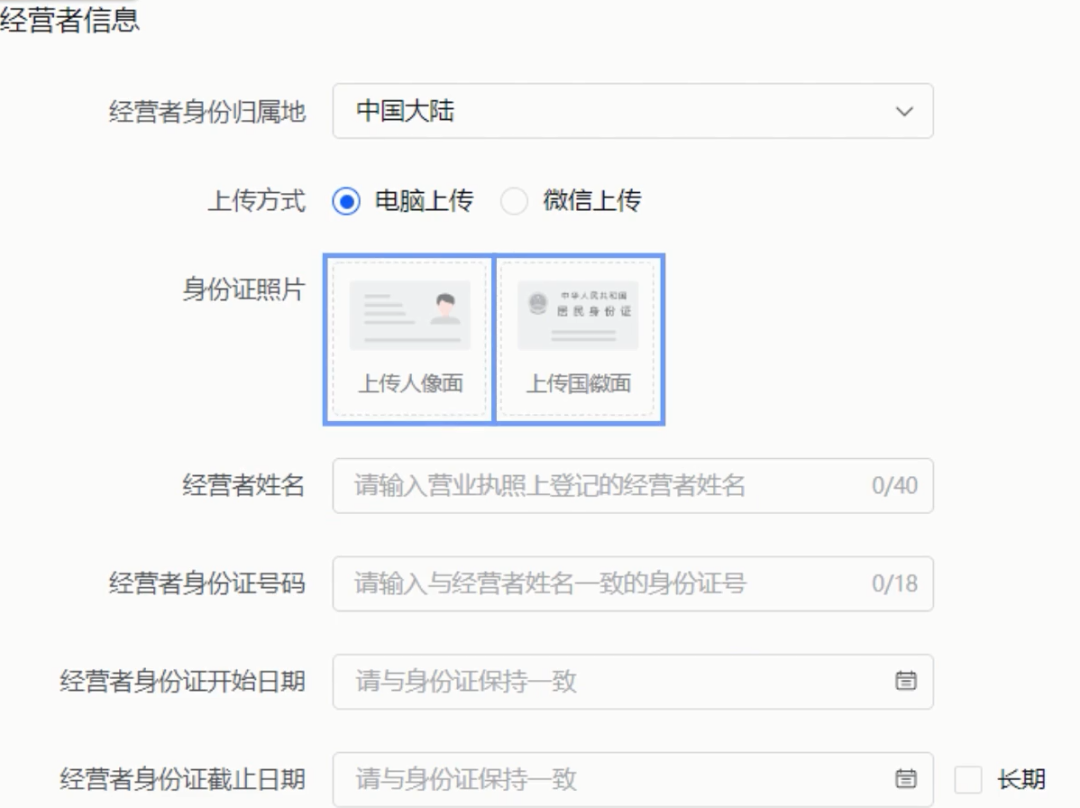Click the 经营者身份证开始日期 date field
This screenshot has width=1080, height=808.
pos(633,682)
